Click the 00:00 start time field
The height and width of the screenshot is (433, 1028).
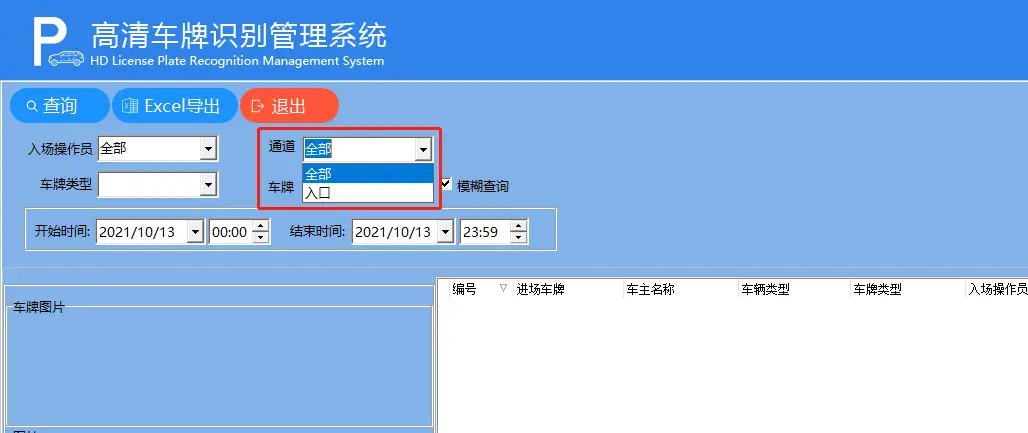pos(231,232)
